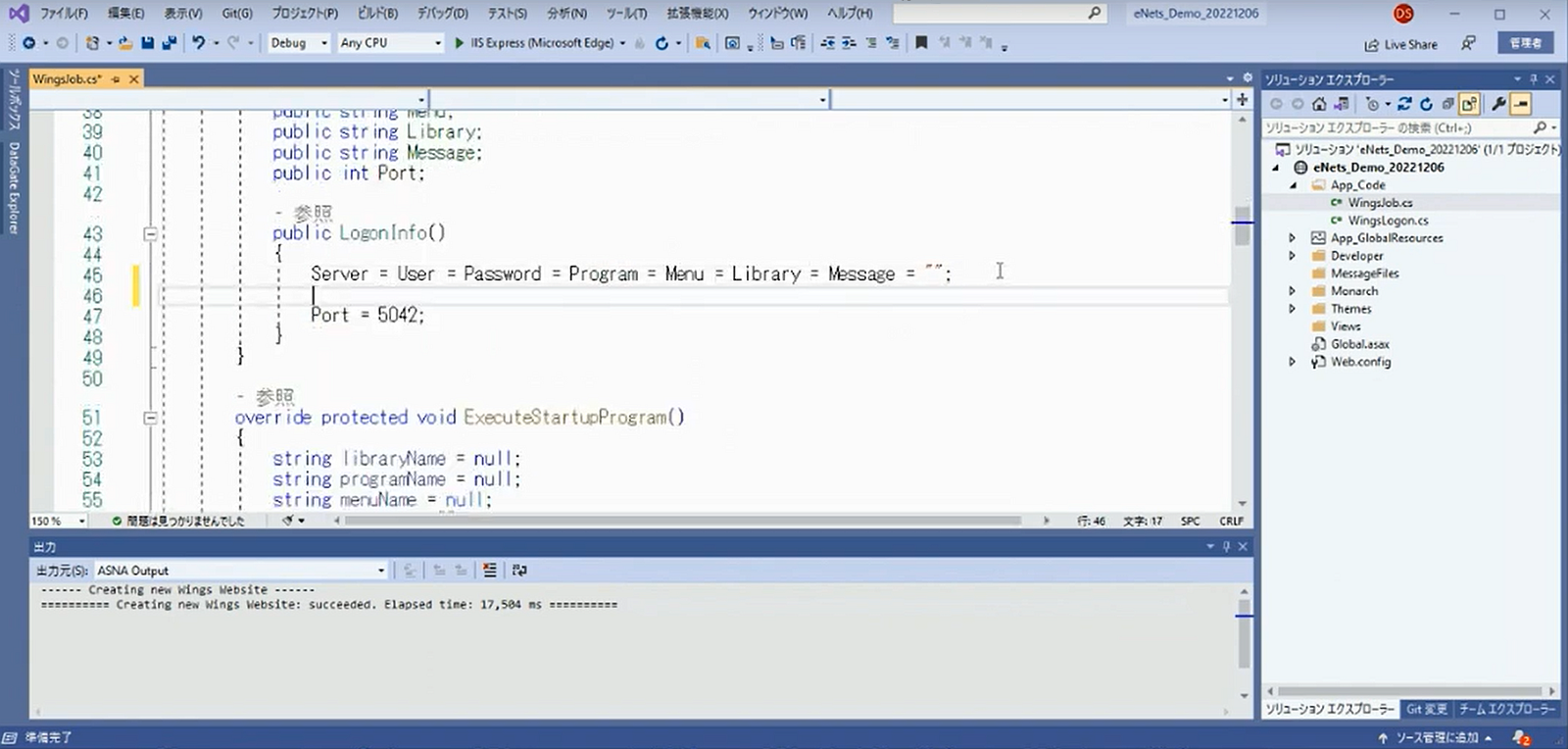Screen dimensions: 1568x749
Task: Select WingsLogon.cs in Solution Explorer
Action: (x=1387, y=221)
